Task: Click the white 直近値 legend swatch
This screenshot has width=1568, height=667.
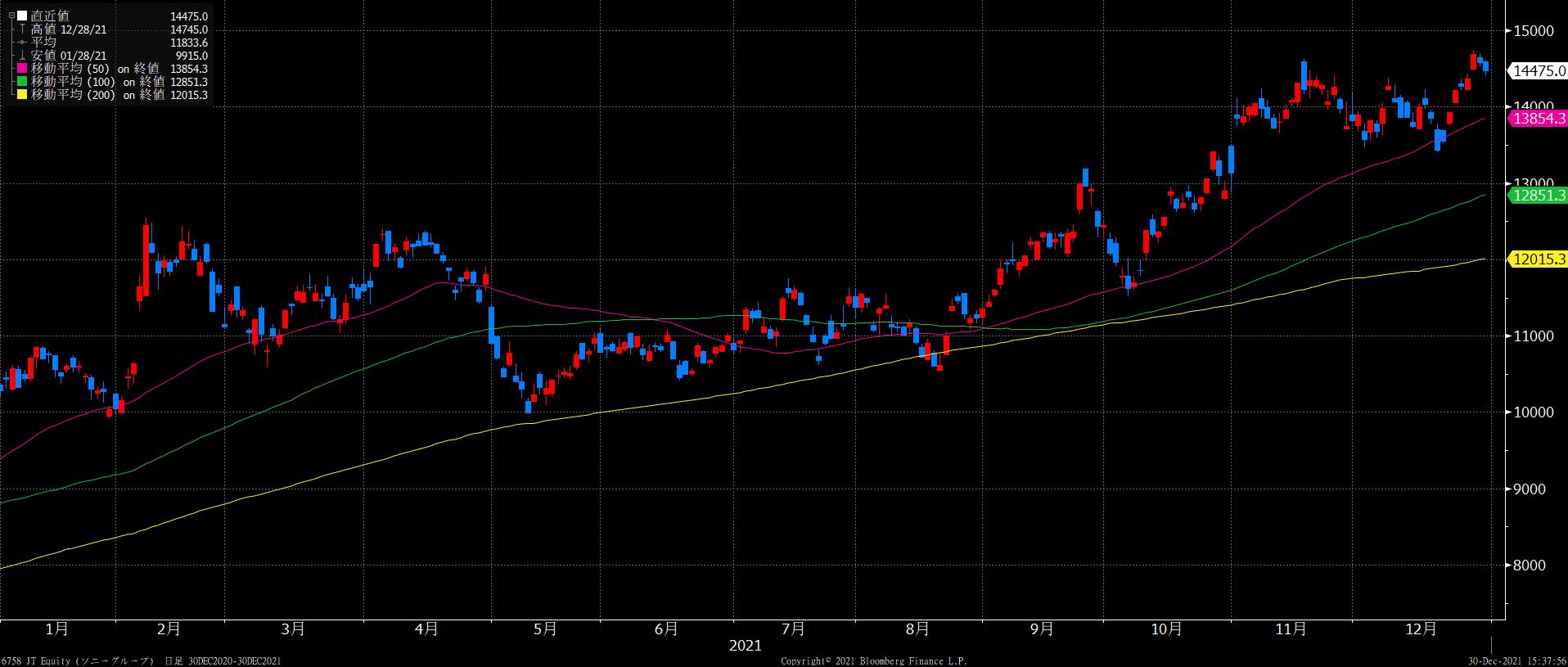Action: point(22,16)
